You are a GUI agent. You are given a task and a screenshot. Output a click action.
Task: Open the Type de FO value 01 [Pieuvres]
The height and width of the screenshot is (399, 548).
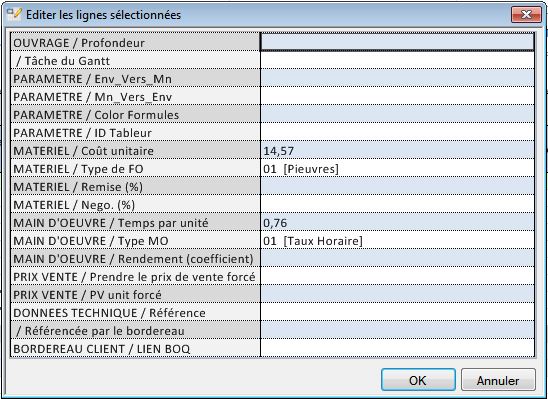tap(397, 168)
